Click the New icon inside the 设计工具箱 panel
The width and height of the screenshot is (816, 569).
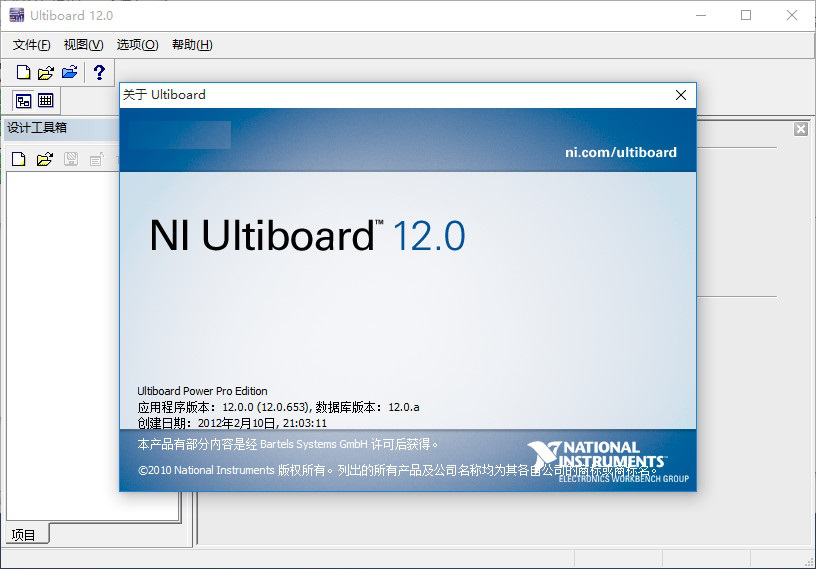click(x=19, y=159)
